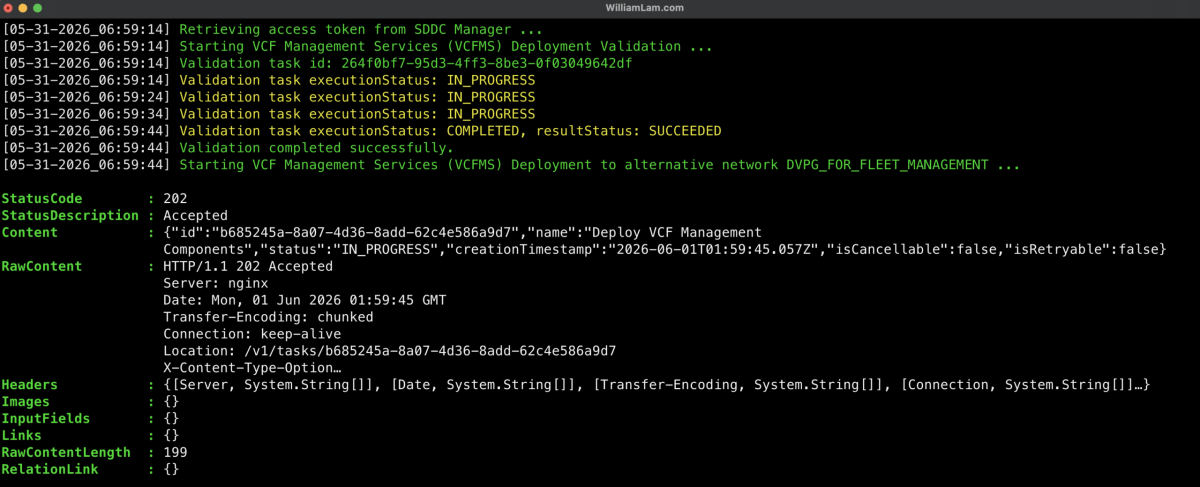1200x487 pixels.
Task: Click the Headers field label
Action: tap(30, 385)
